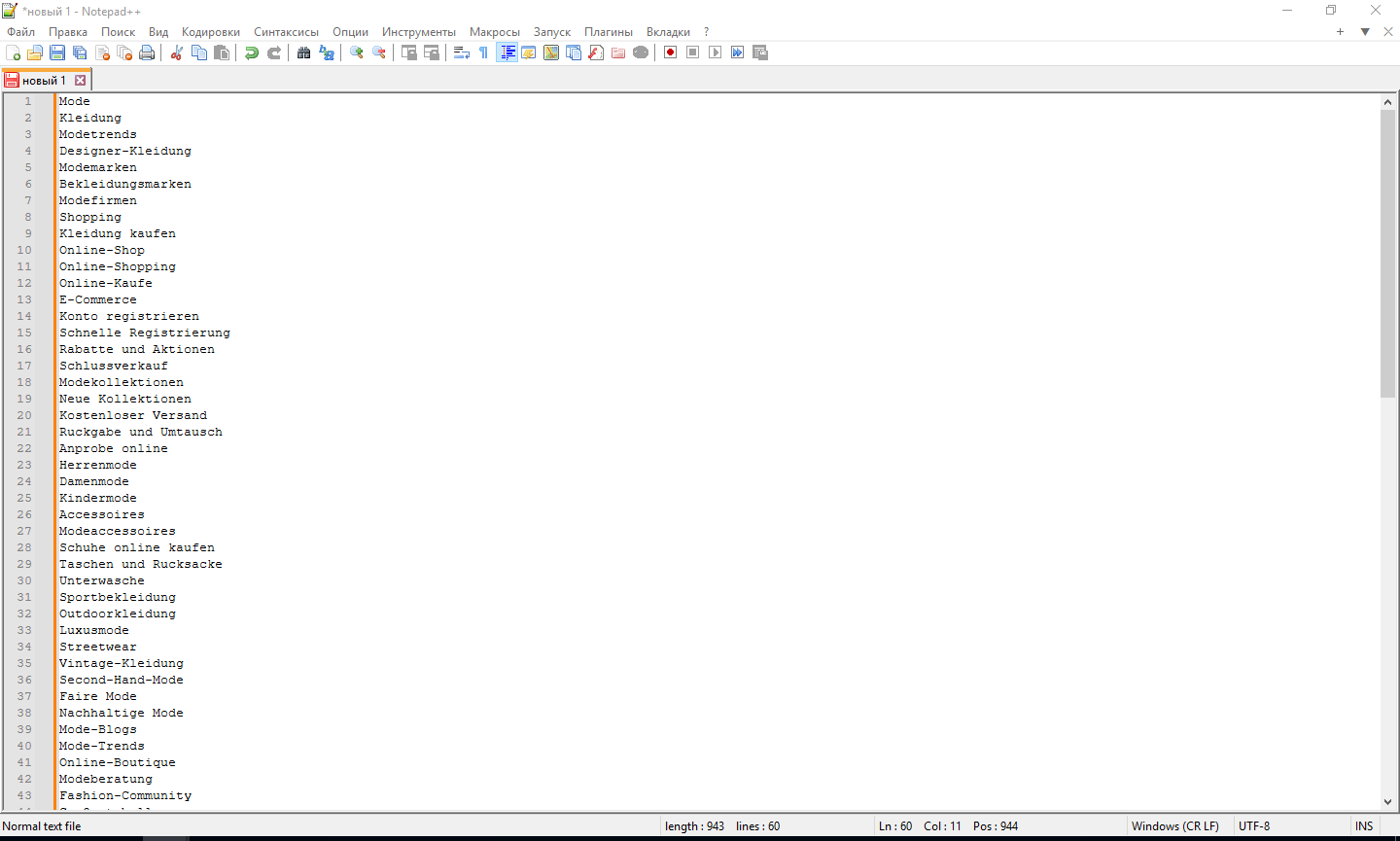Copy selection with the Copy icon
The height and width of the screenshot is (841, 1400).
point(199,53)
